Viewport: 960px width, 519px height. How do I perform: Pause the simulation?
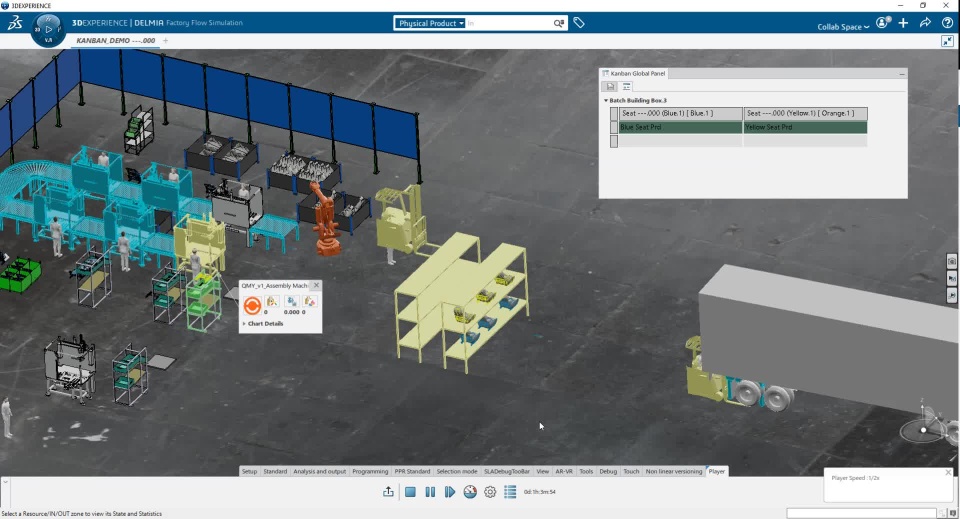[430, 491]
